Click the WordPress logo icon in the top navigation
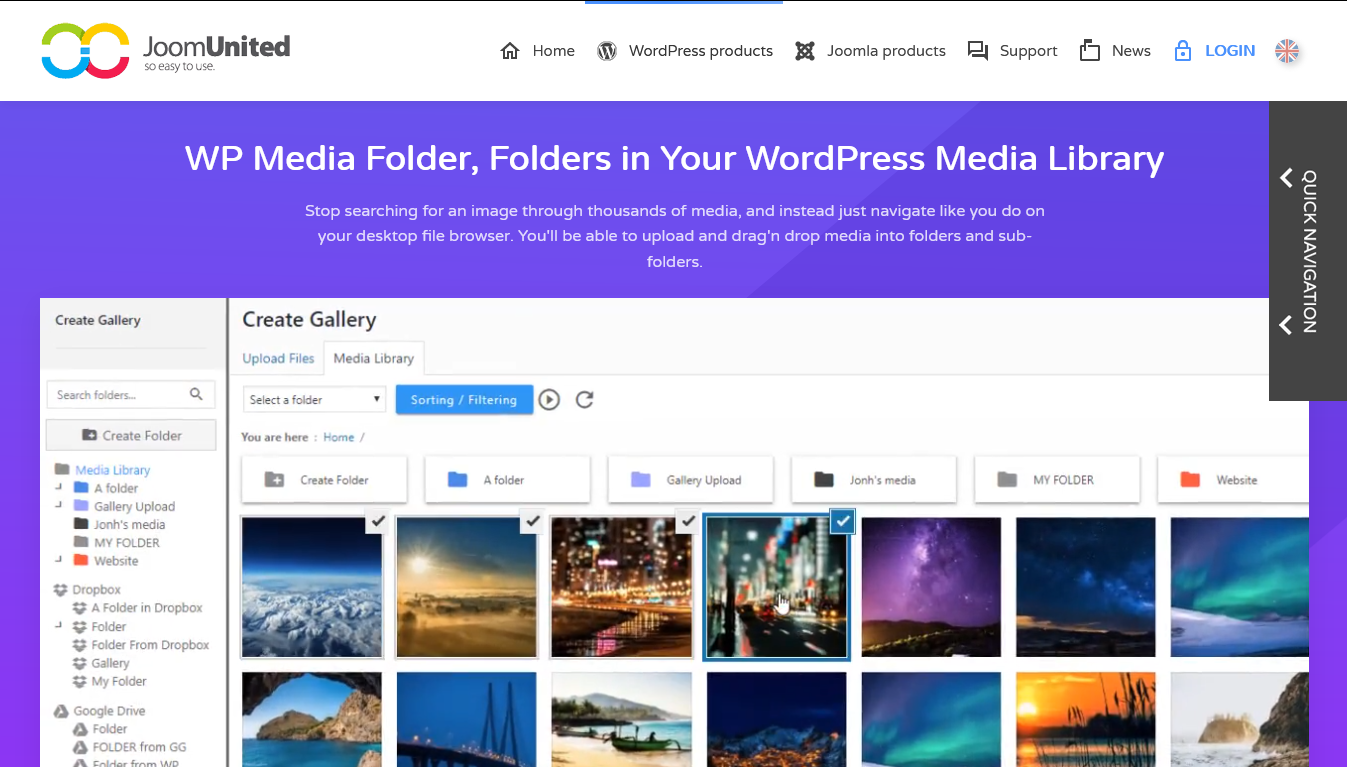This screenshot has height=767, width=1347. (607, 51)
